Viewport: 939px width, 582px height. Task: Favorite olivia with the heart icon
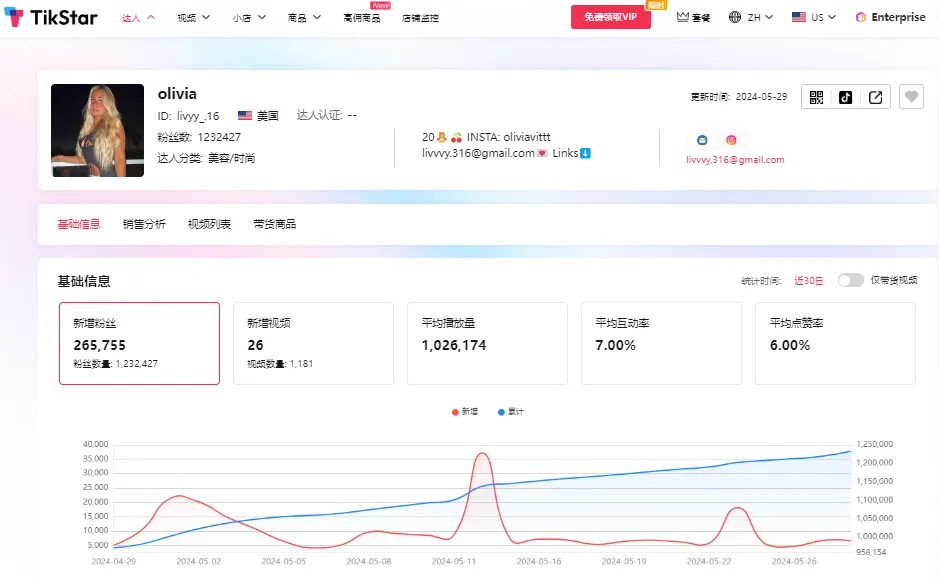pos(911,96)
